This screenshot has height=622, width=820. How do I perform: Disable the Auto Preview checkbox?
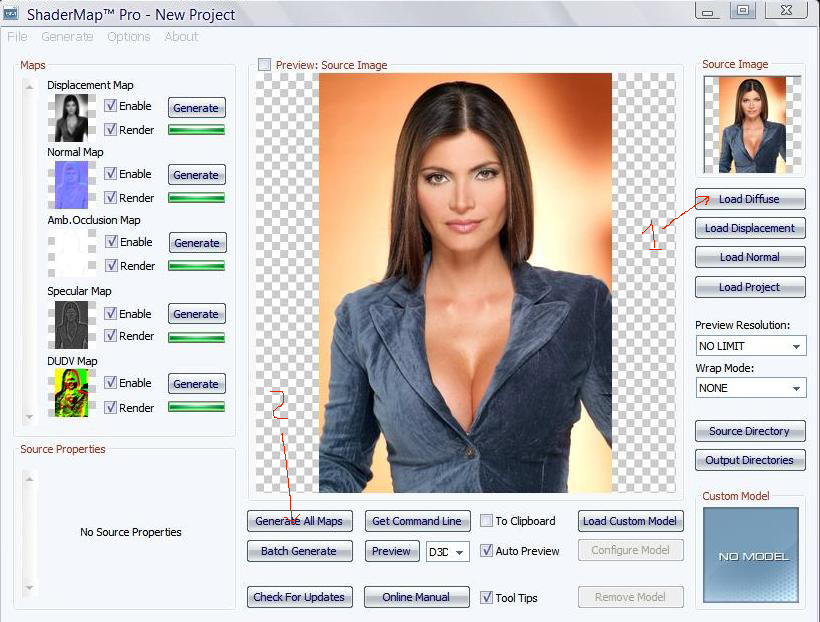tap(486, 550)
